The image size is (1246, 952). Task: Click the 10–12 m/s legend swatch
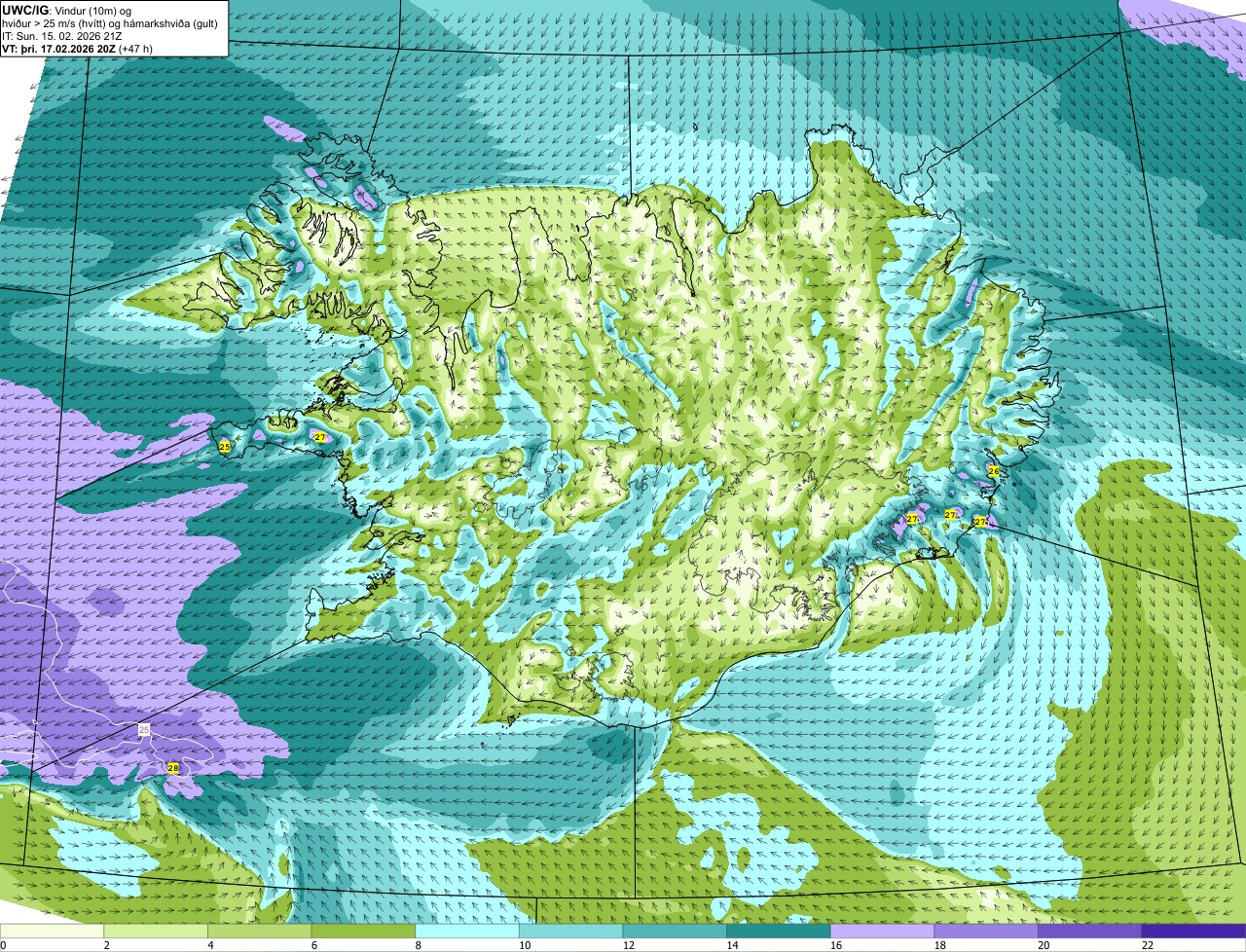coord(570,931)
